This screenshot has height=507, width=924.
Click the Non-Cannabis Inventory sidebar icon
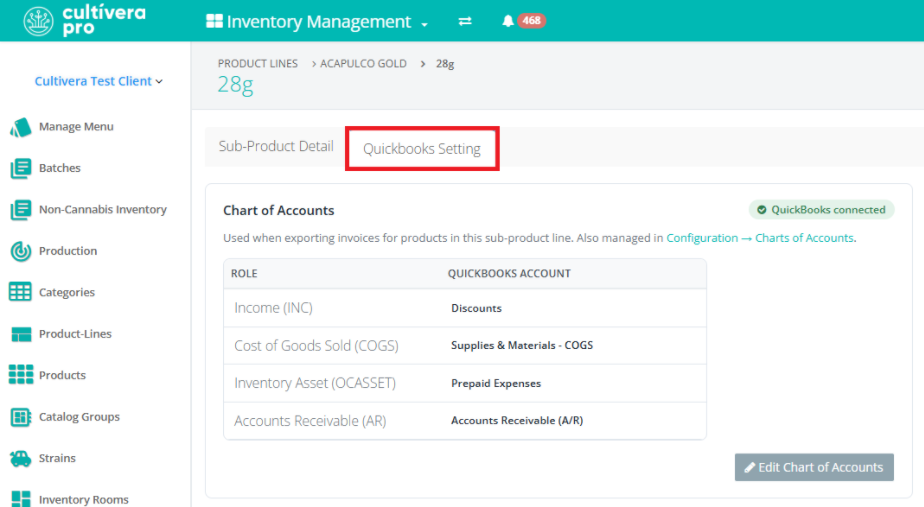point(21,209)
